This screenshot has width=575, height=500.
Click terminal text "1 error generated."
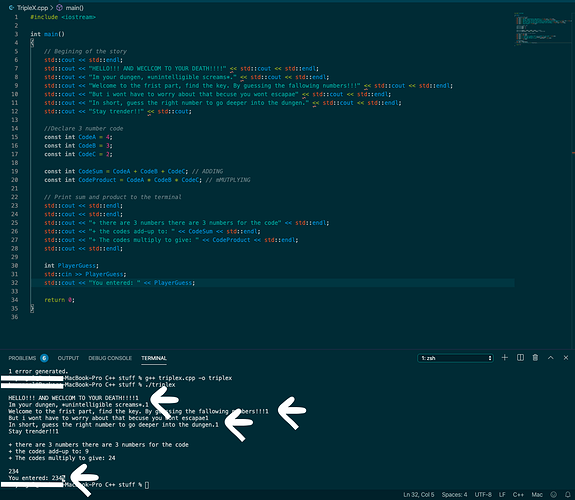(x=38, y=371)
